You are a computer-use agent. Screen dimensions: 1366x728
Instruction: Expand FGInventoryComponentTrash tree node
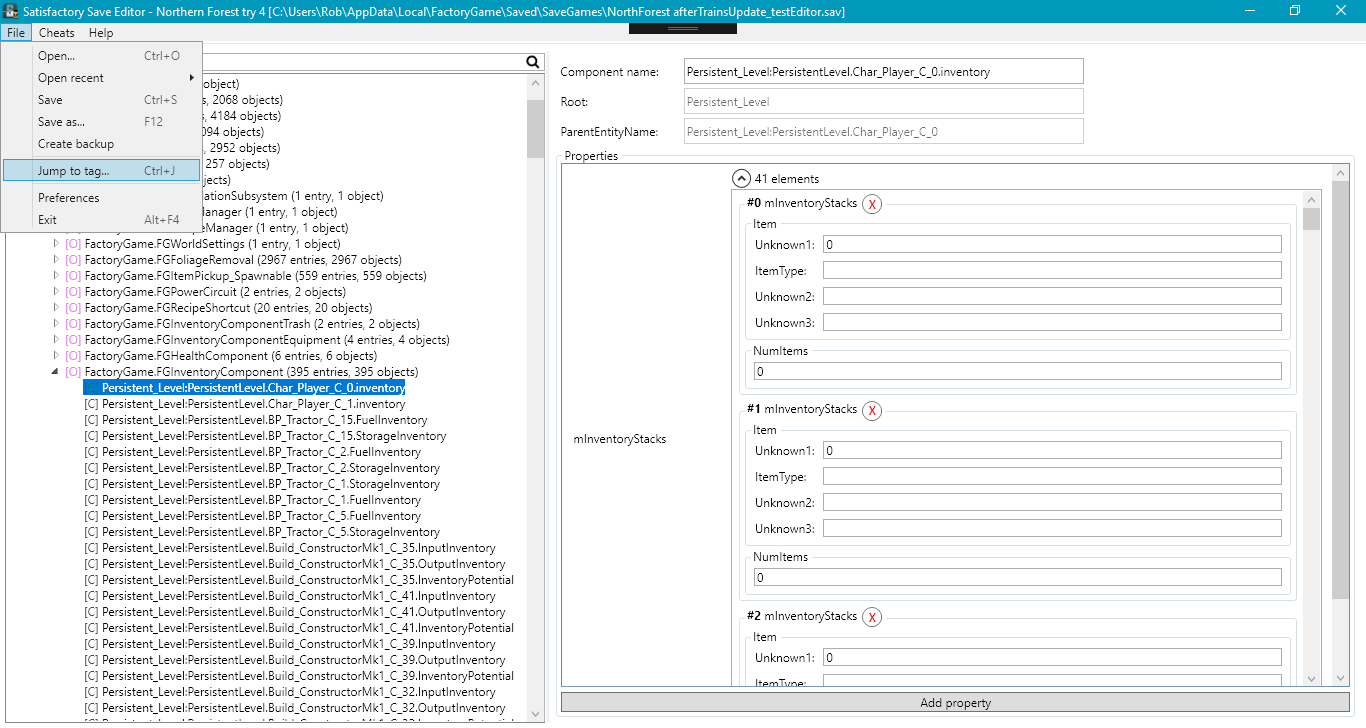tap(56, 324)
